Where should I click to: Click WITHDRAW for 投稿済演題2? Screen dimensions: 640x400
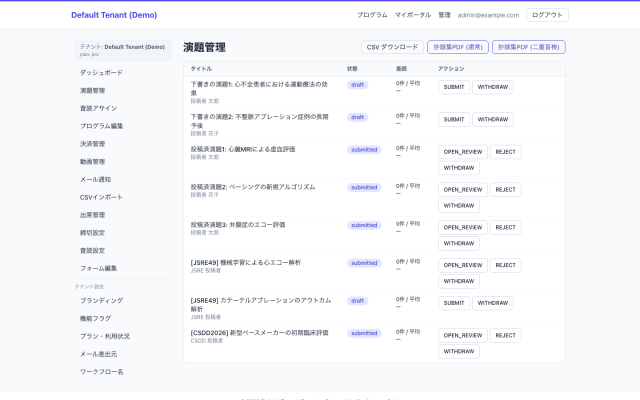(459, 206)
